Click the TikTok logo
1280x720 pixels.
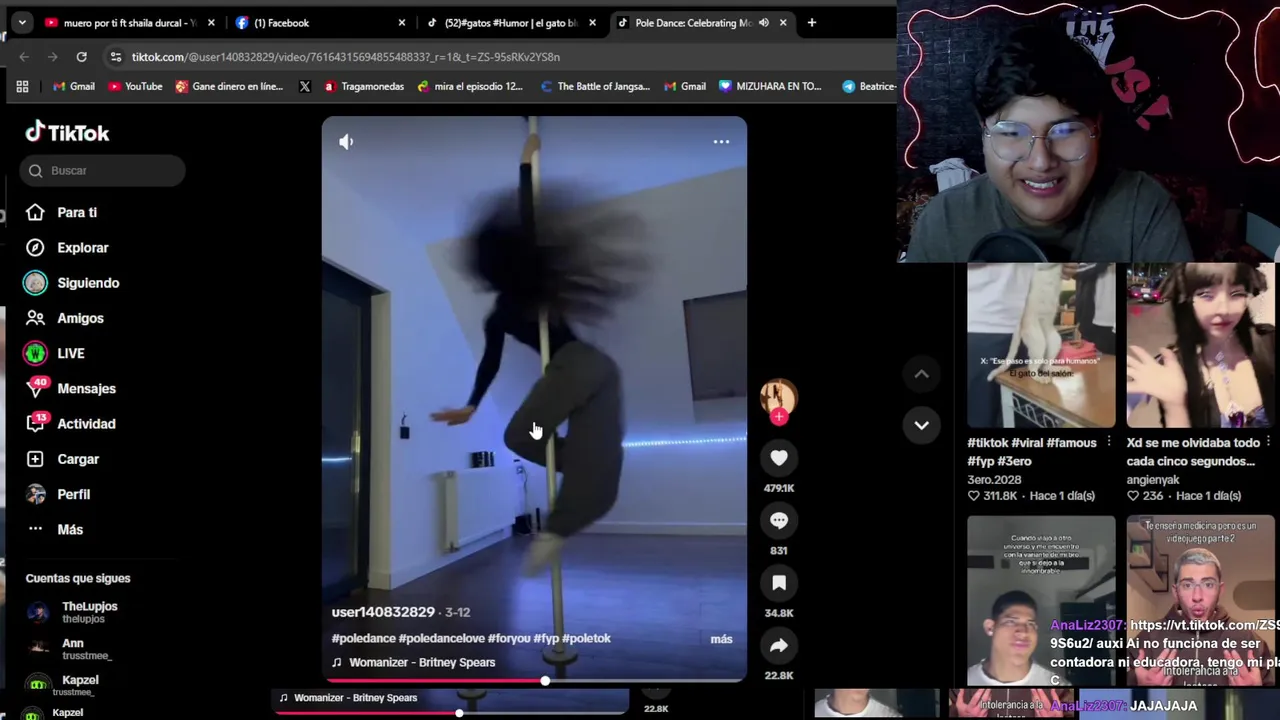pyautogui.click(x=67, y=132)
